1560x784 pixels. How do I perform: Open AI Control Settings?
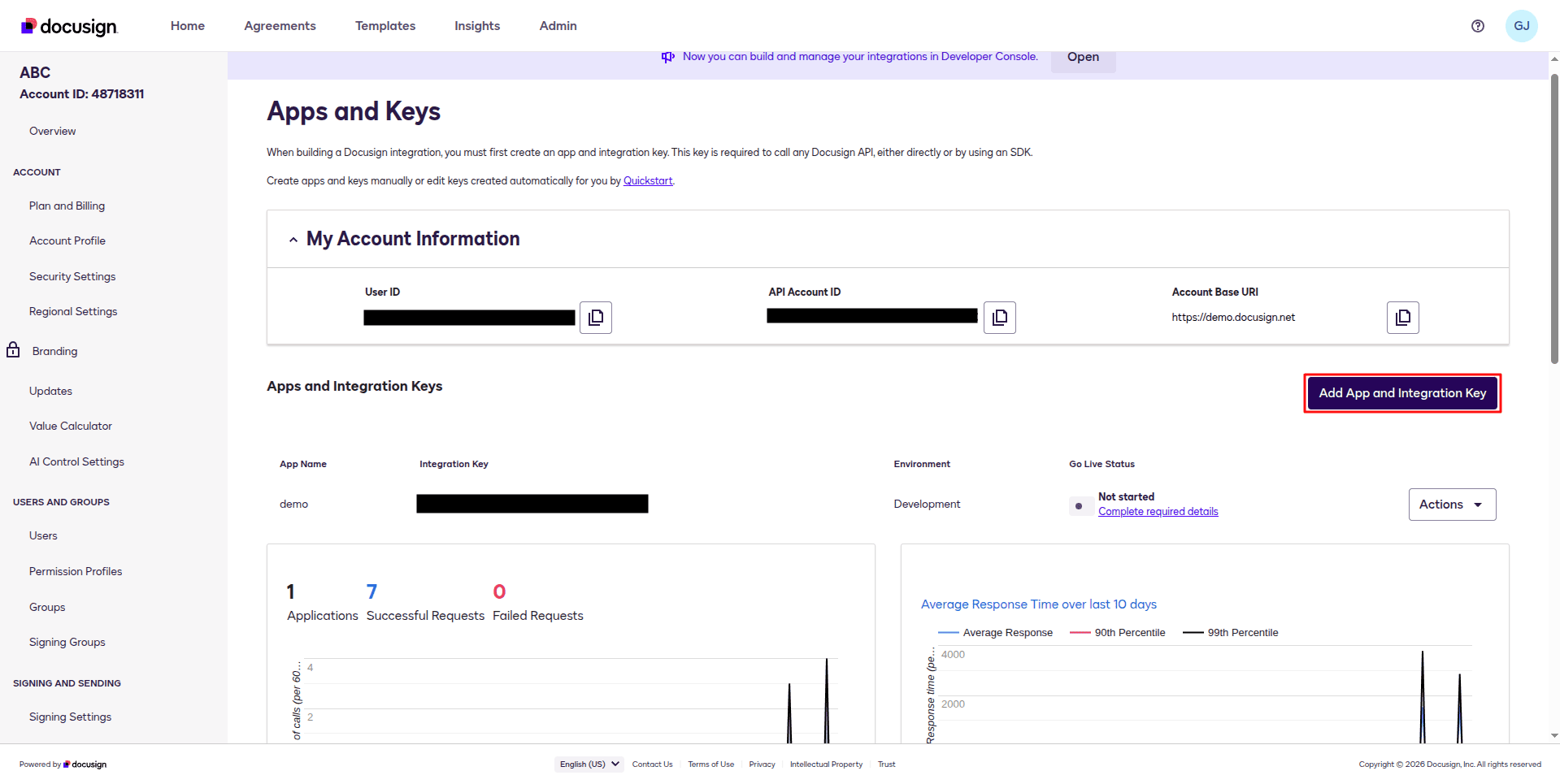[x=76, y=462]
